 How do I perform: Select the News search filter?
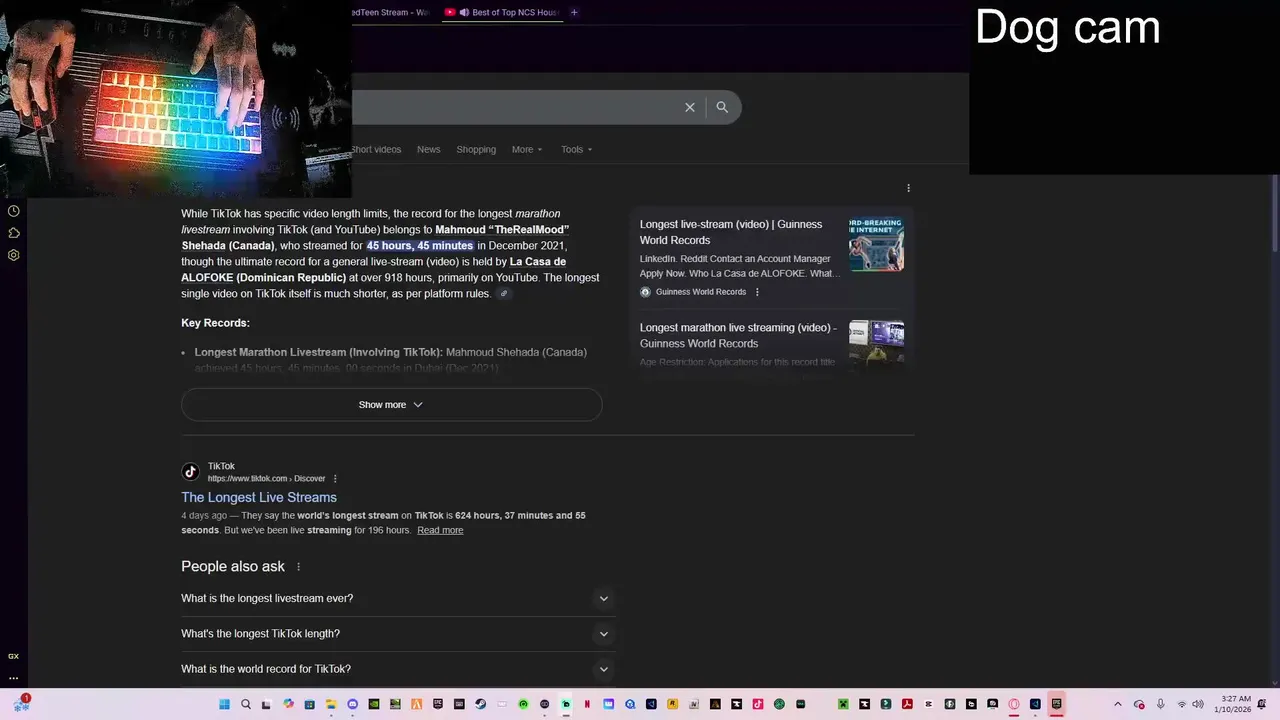428,150
